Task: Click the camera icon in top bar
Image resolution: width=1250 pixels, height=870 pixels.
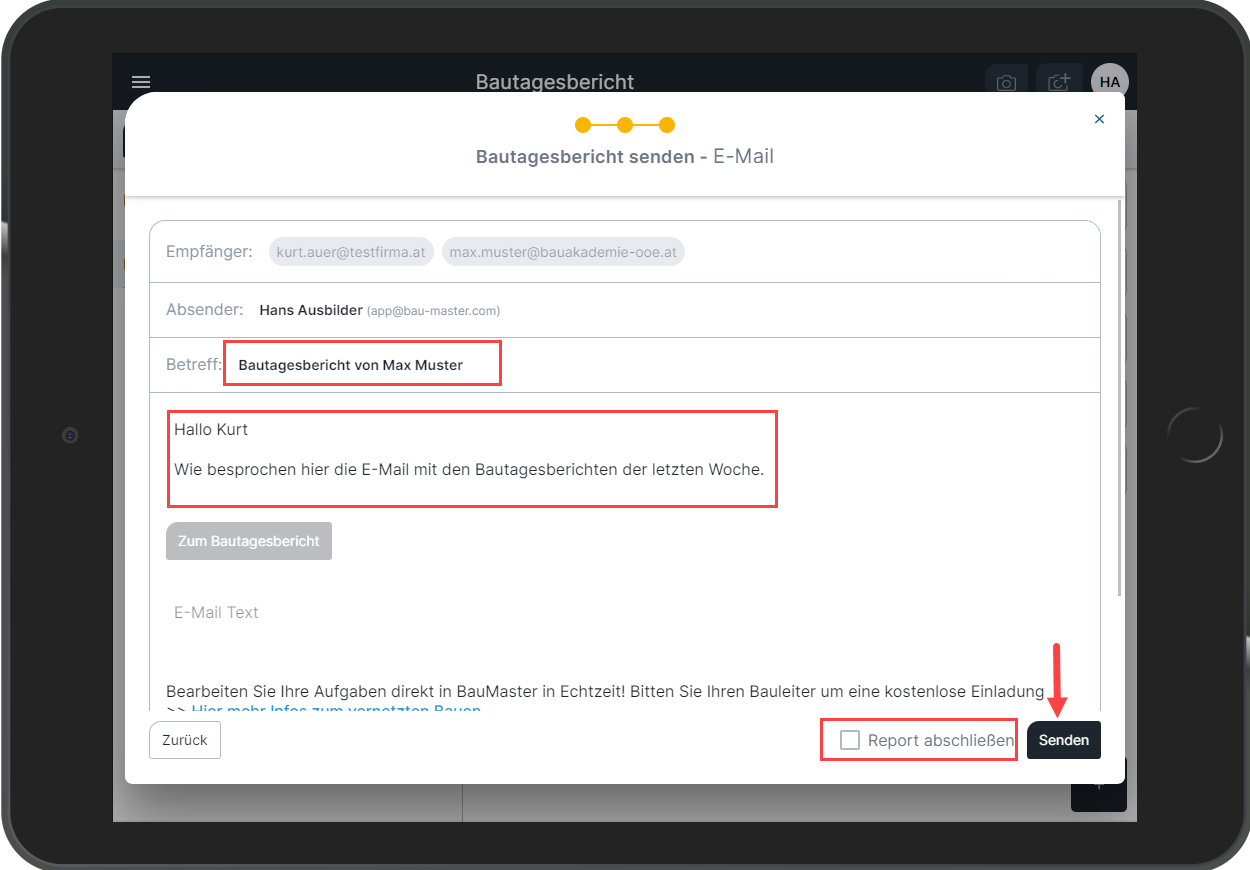Action: click(1006, 82)
